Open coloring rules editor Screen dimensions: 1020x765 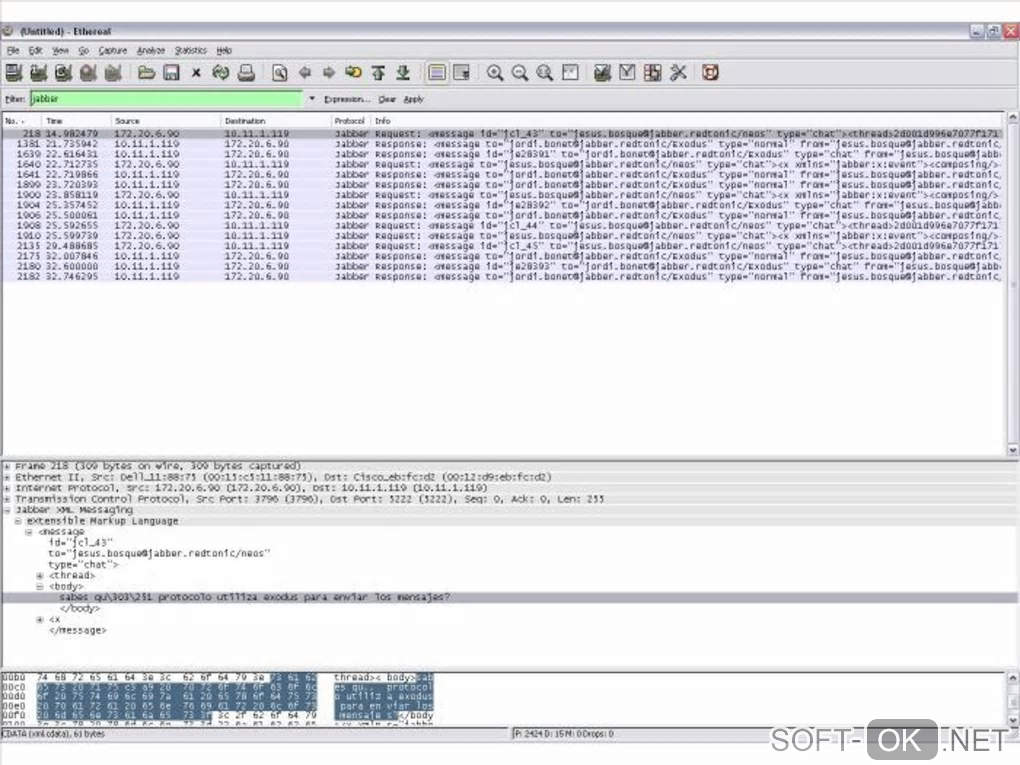click(x=652, y=73)
